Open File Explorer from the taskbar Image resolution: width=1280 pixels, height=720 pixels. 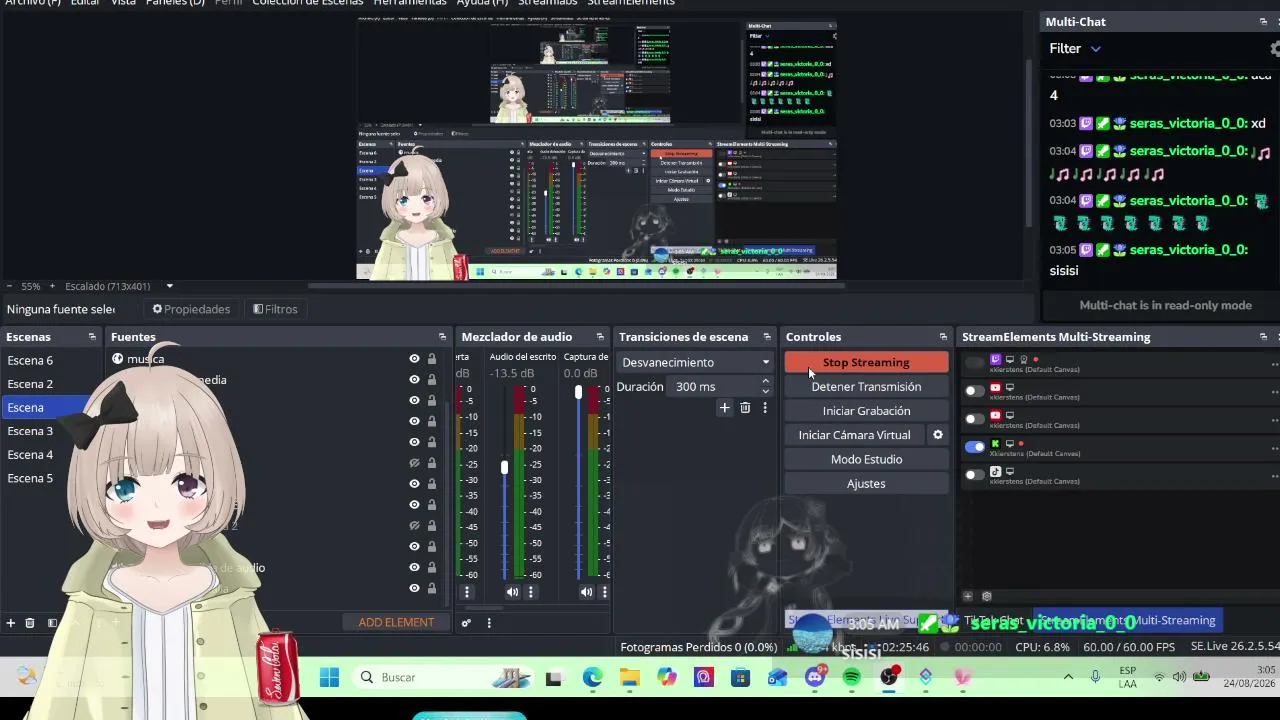tap(629, 677)
